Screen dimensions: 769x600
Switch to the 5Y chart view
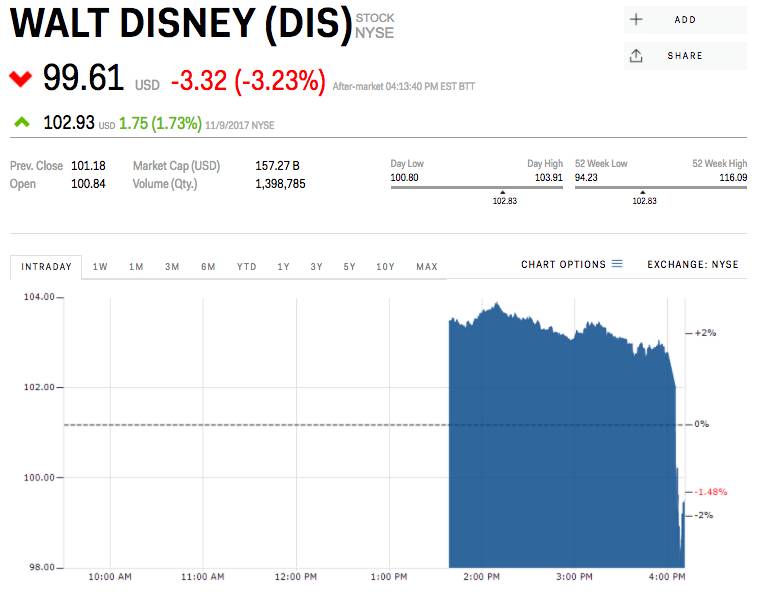(349, 267)
